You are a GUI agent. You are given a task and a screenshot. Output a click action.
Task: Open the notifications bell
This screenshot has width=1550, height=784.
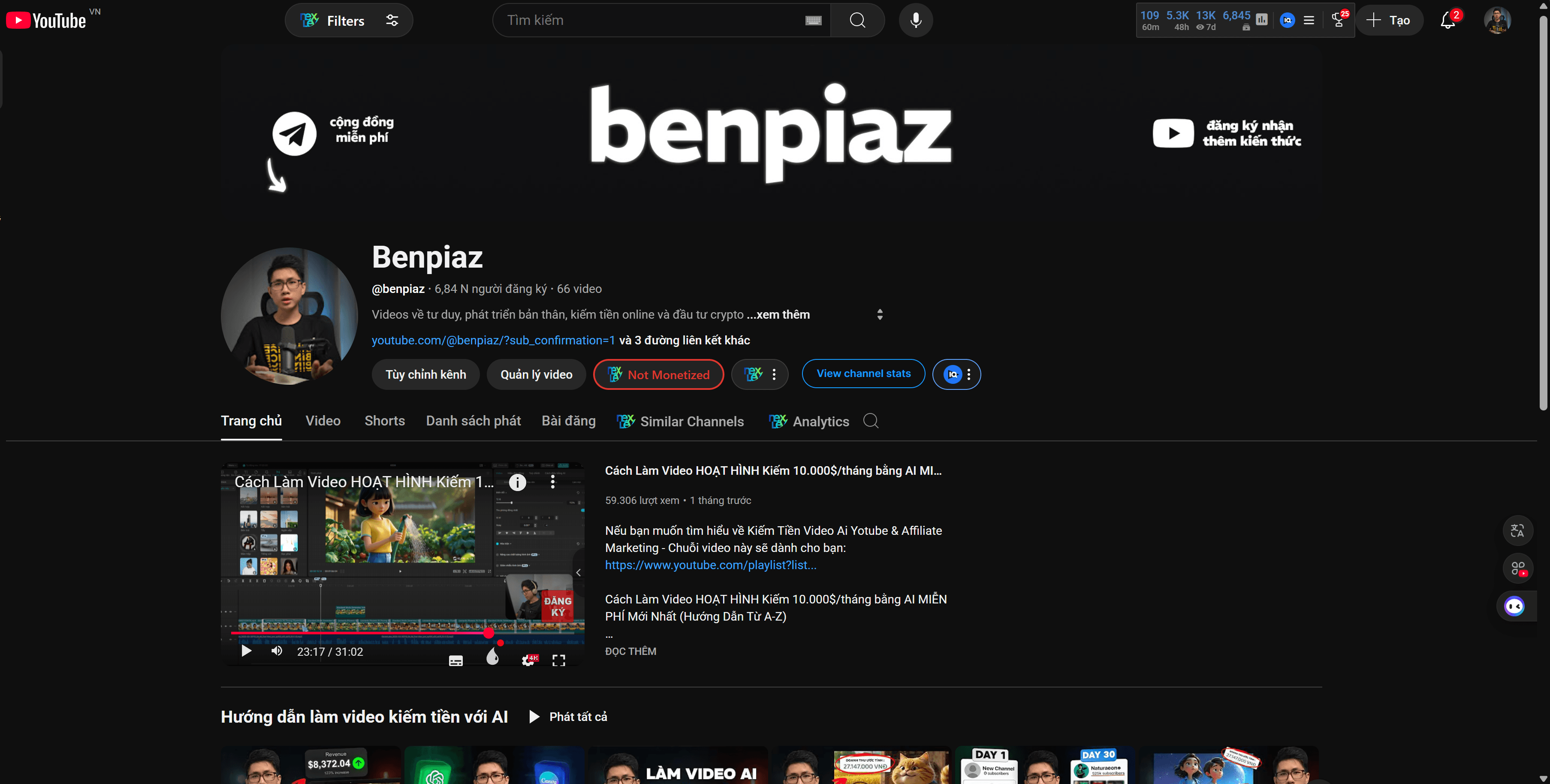pyautogui.click(x=1447, y=21)
